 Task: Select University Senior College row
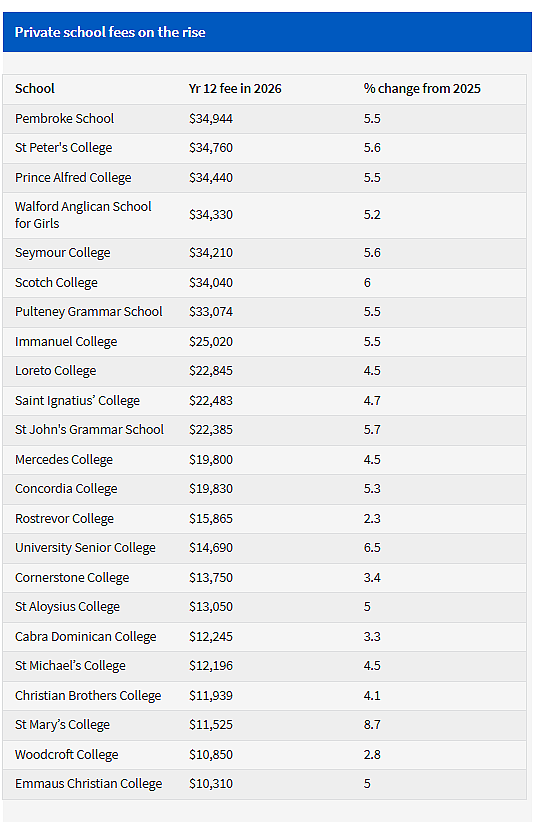(265, 548)
